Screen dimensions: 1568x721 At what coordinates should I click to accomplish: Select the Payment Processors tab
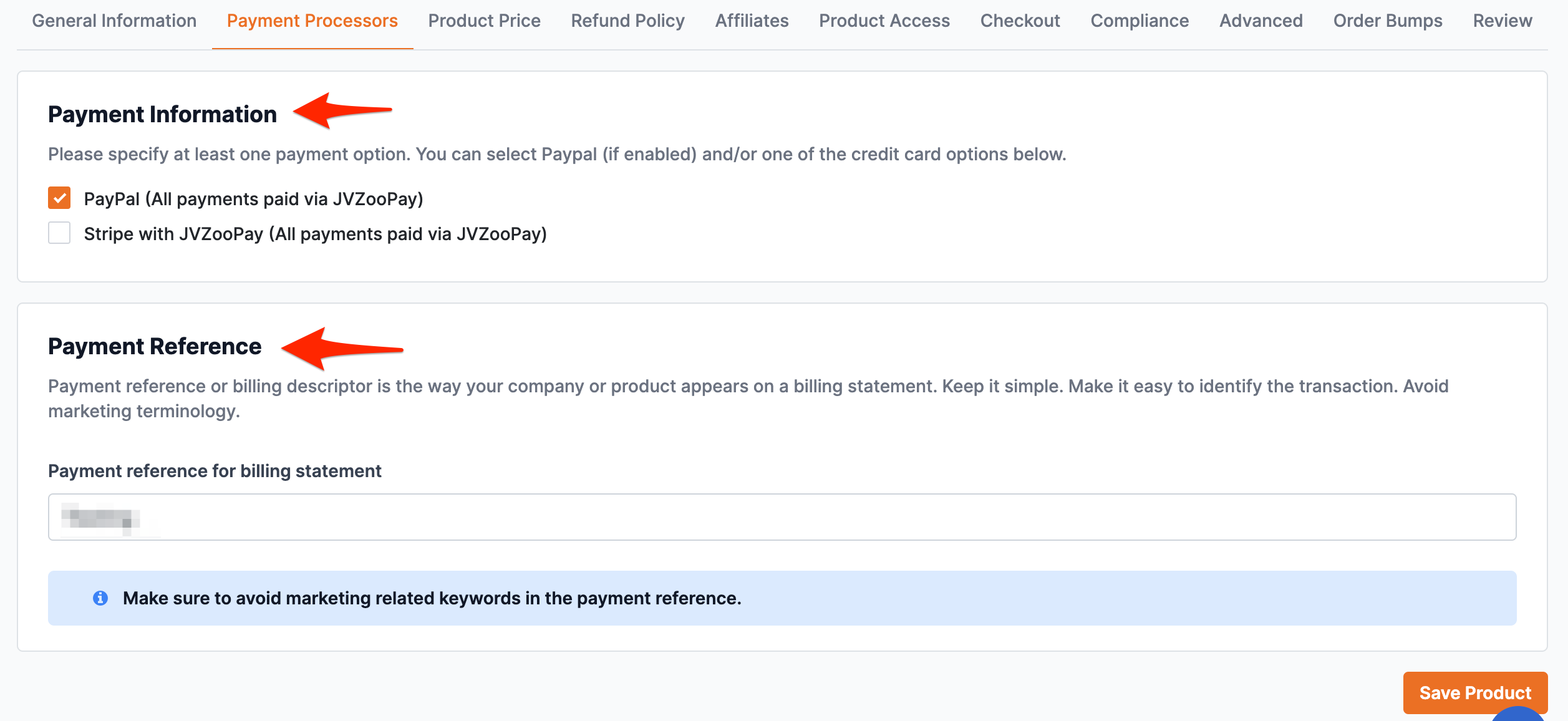click(x=312, y=21)
